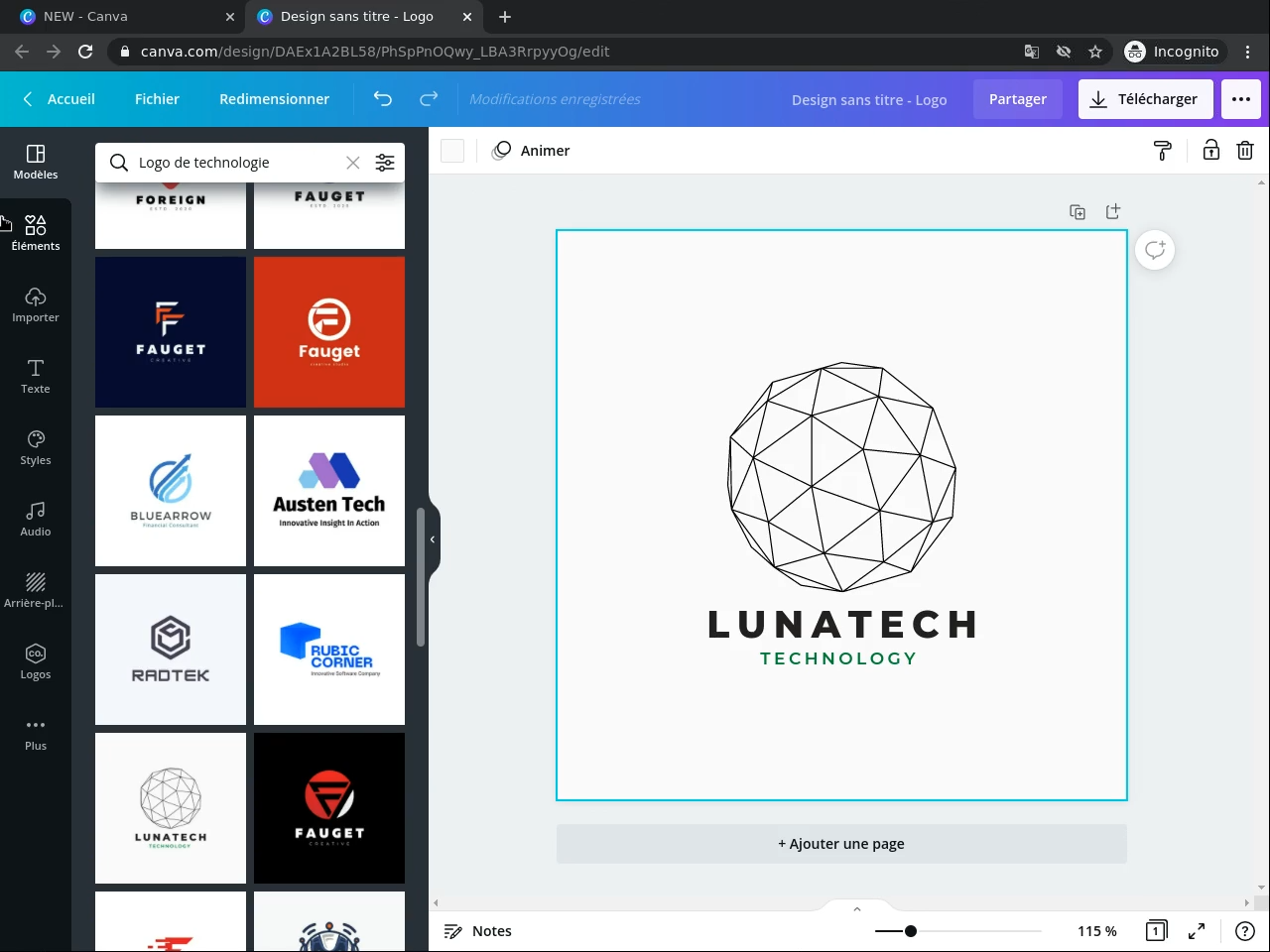Open the Chrome three-dot menu
The image size is (1270, 952).
[1248, 52]
